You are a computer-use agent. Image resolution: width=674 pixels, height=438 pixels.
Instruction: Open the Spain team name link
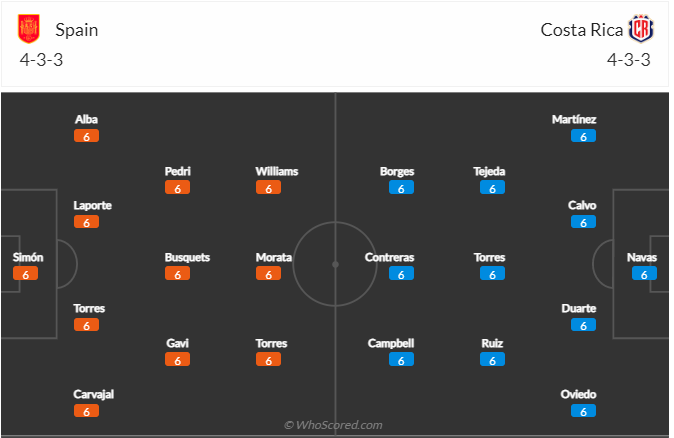[77, 30]
